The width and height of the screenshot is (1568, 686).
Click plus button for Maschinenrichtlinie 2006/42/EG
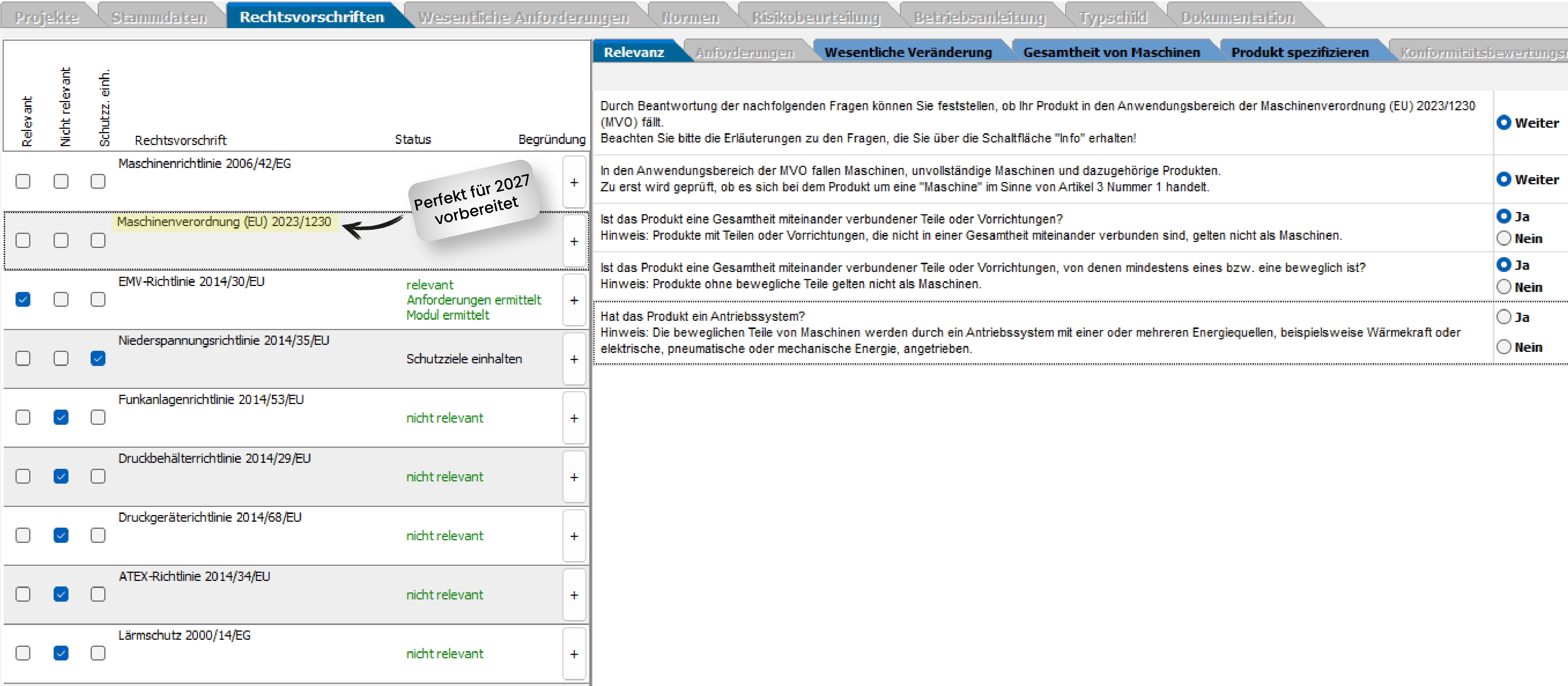click(x=573, y=182)
